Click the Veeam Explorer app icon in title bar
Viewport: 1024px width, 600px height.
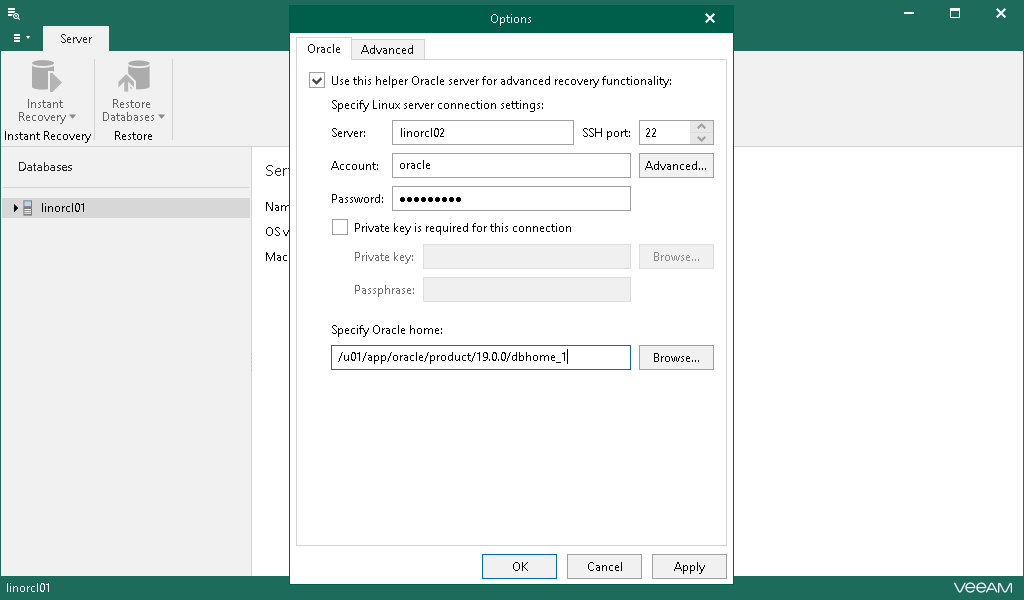pyautogui.click(x=14, y=14)
